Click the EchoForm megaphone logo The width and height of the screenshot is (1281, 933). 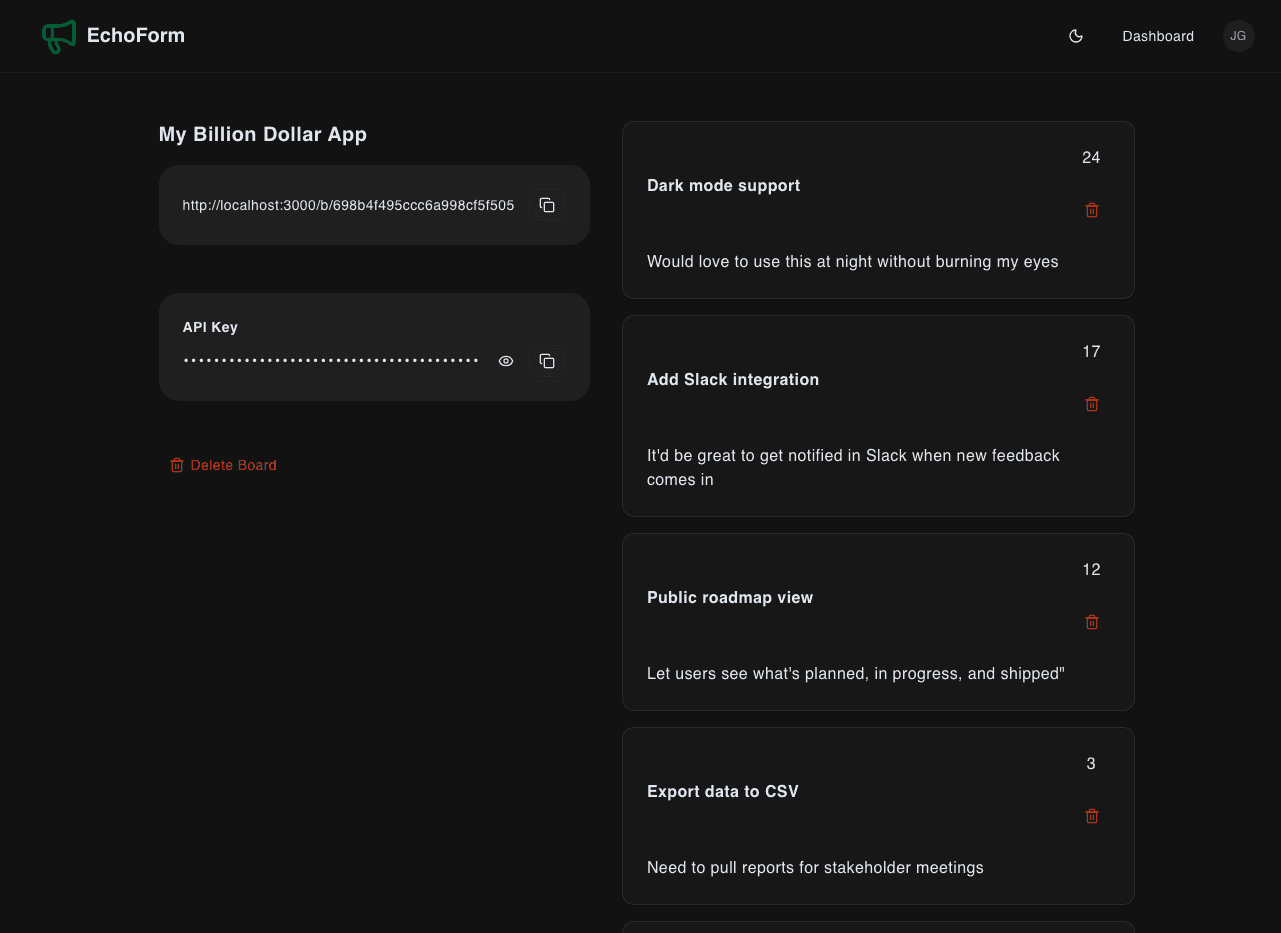click(x=58, y=36)
